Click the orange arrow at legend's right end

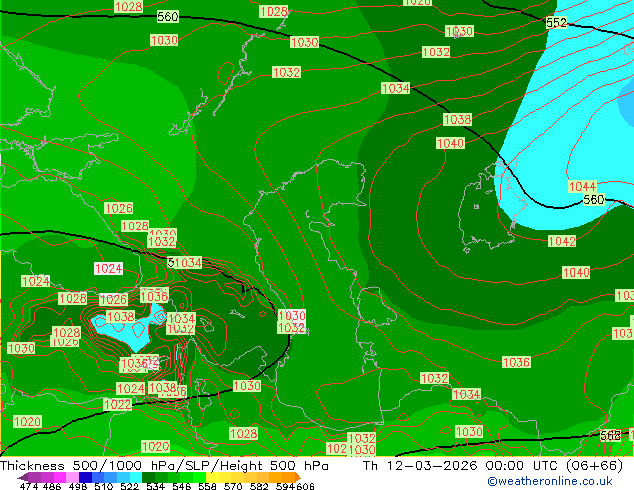click(298, 477)
